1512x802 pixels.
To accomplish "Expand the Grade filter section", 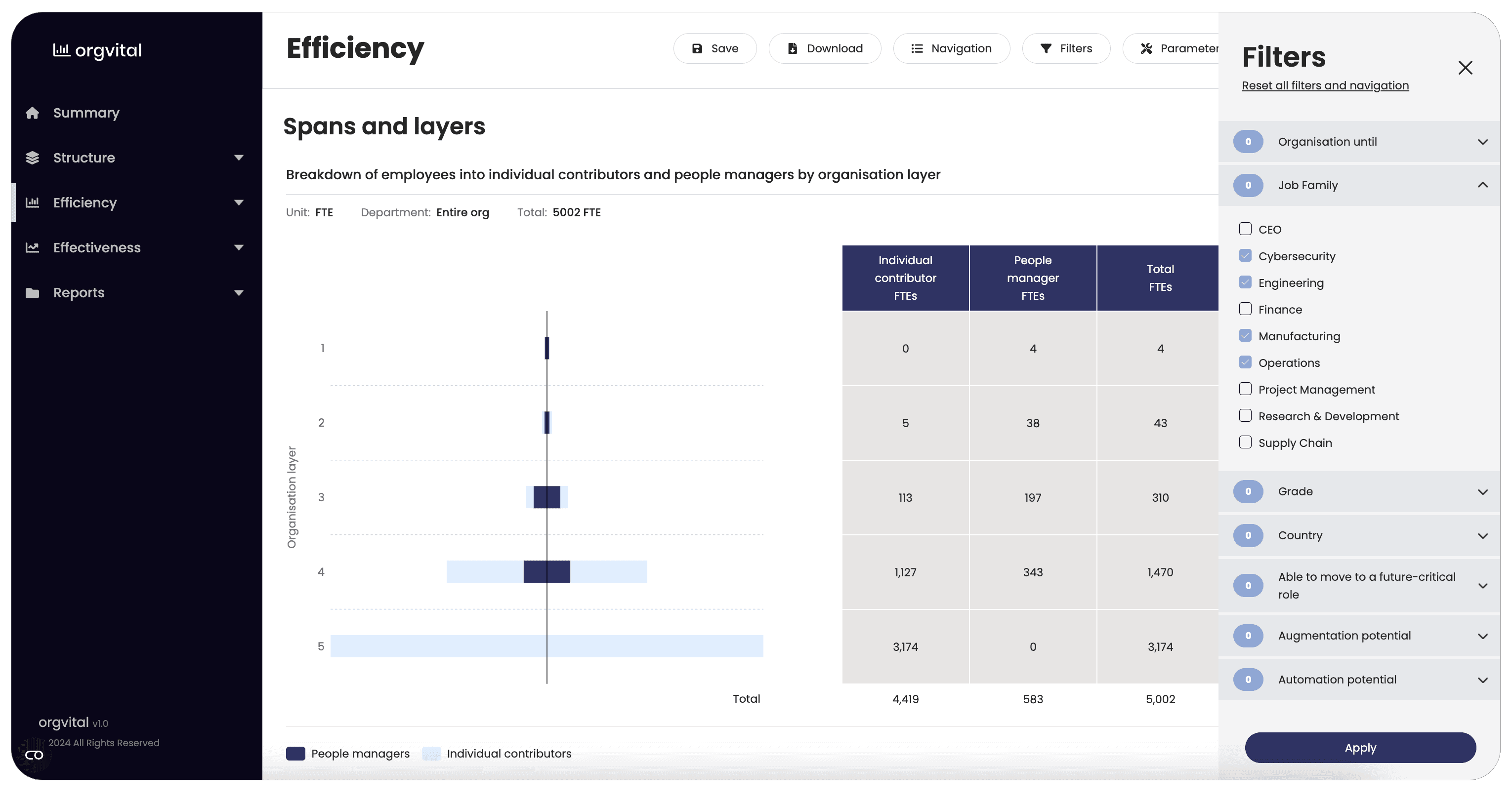I will [x=1482, y=492].
